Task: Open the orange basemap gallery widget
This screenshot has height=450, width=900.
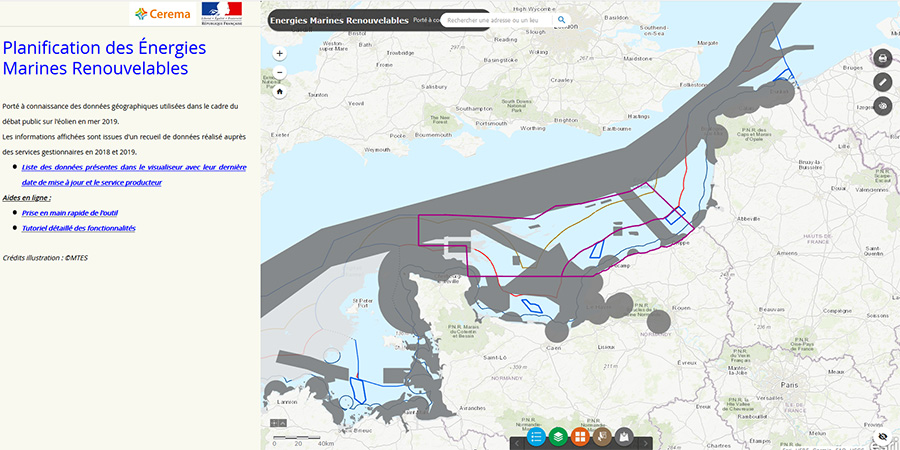Action: coord(580,437)
